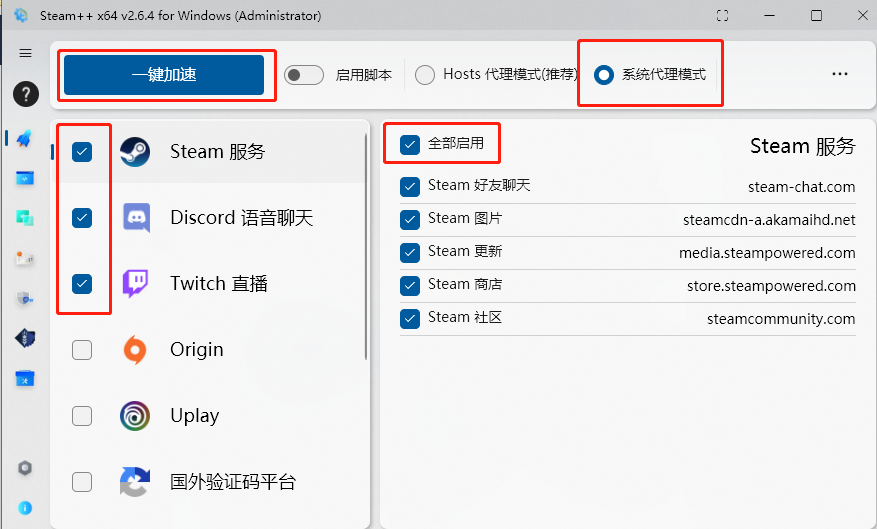Open the blue info about icon
The width and height of the screenshot is (877, 529).
pyautogui.click(x=25, y=508)
